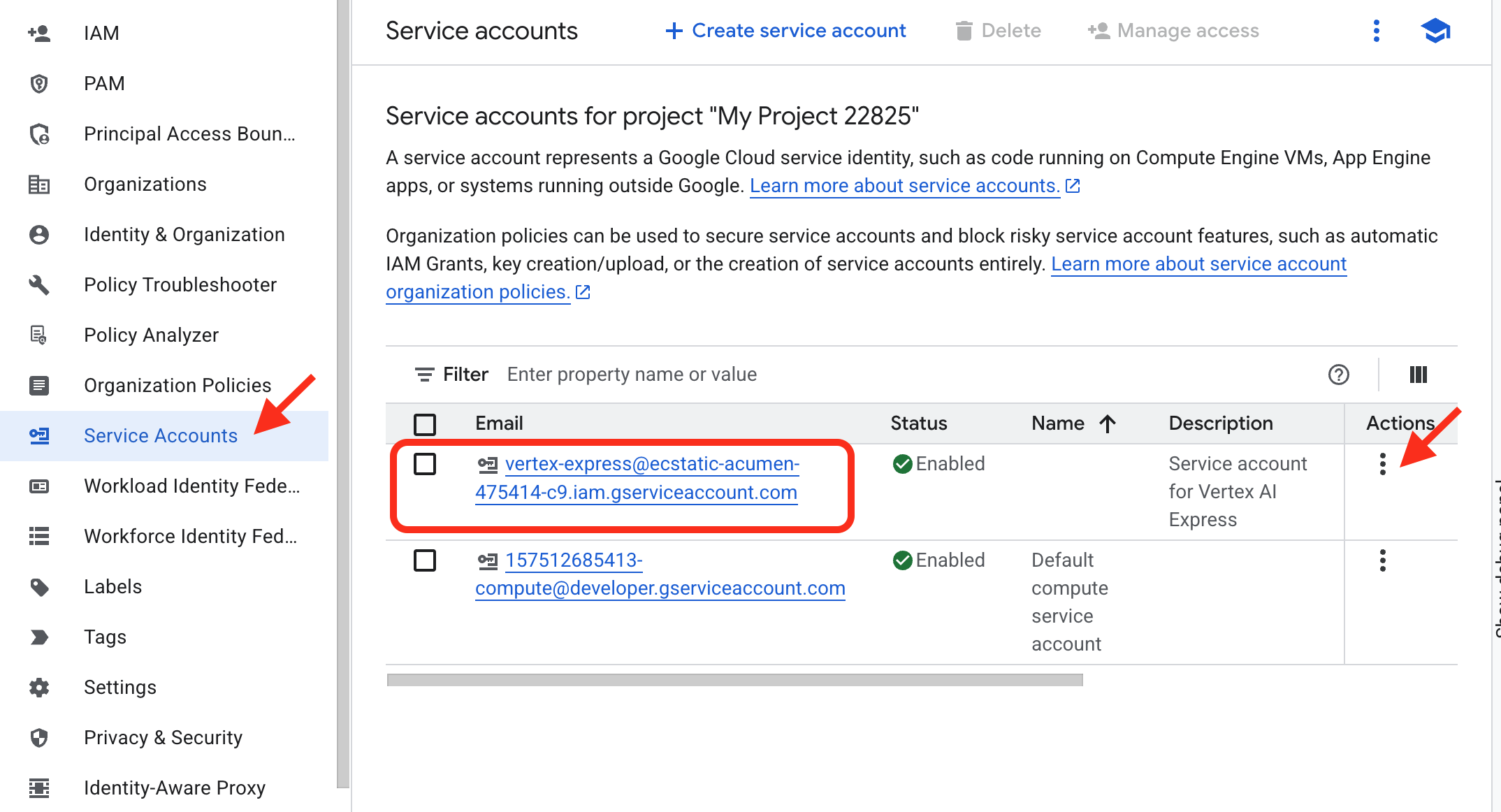The image size is (1501, 812).
Task: Go to Organization Policies in sidebar
Action: (177, 385)
